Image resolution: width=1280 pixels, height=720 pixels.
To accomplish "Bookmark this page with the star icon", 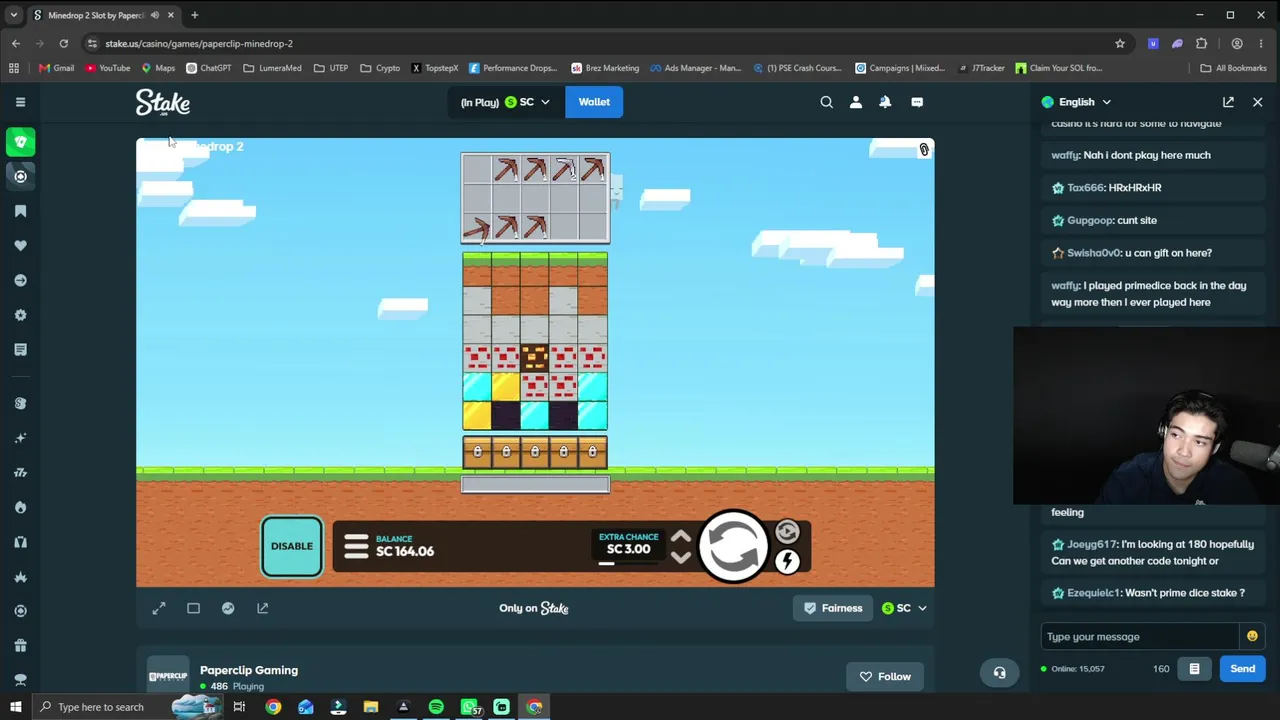I will pyautogui.click(x=1120, y=44).
